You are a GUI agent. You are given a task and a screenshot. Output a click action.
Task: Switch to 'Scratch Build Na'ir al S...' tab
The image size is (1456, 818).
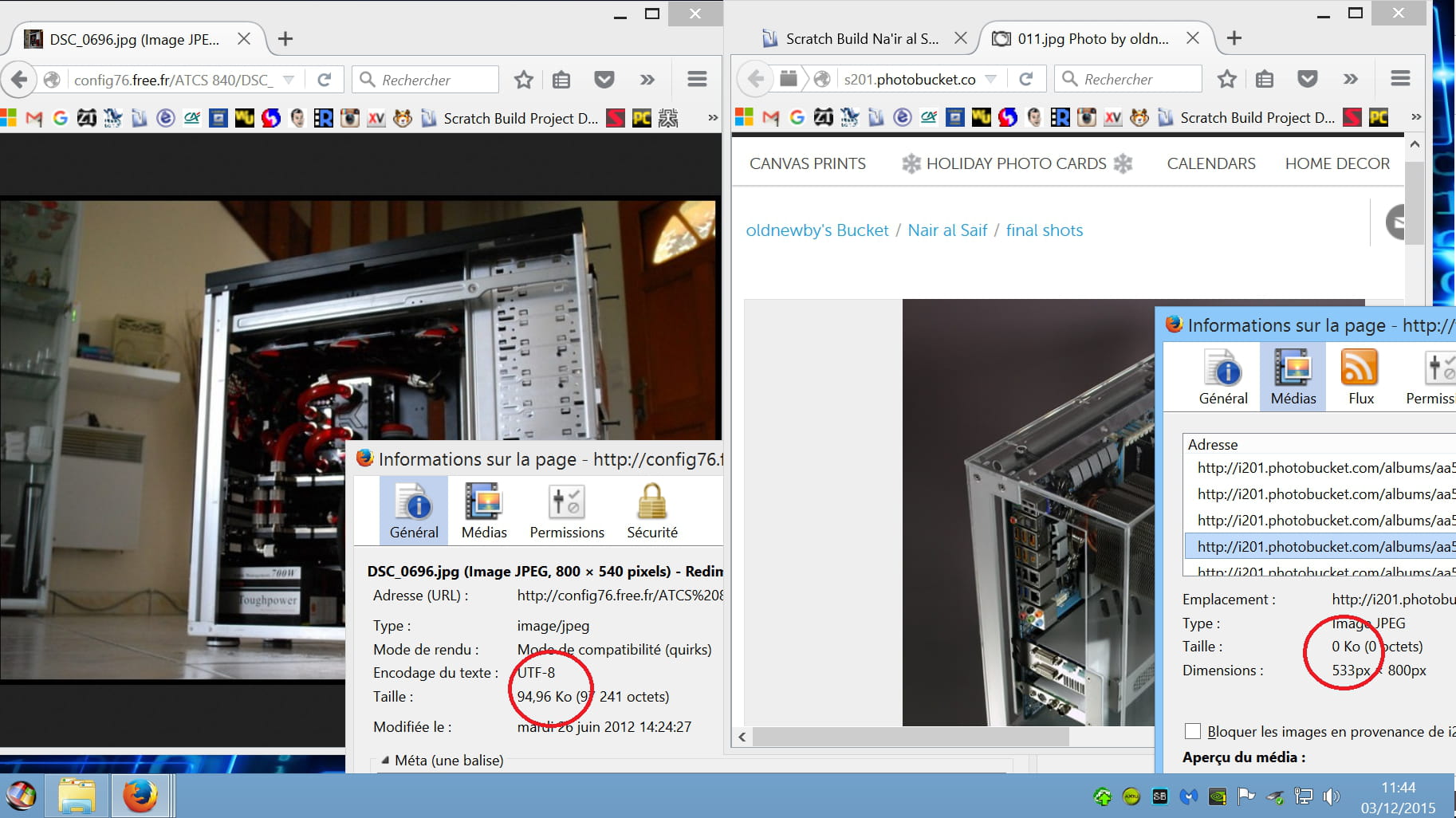862,38
